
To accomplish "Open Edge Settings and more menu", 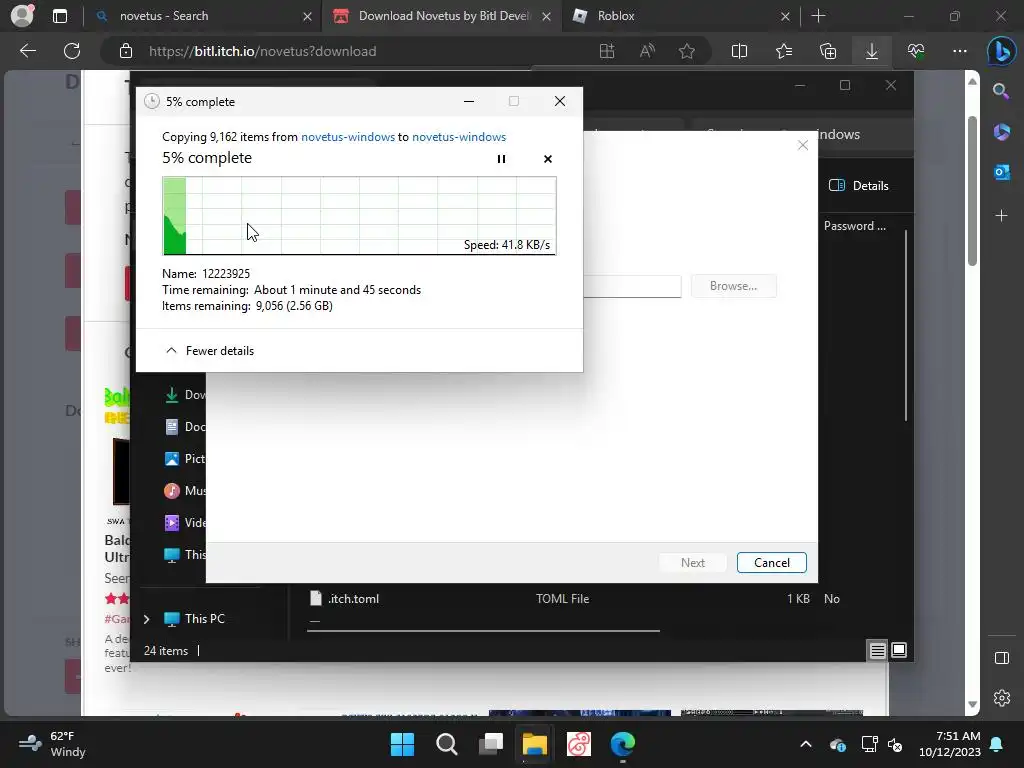I will click(959, 51).
